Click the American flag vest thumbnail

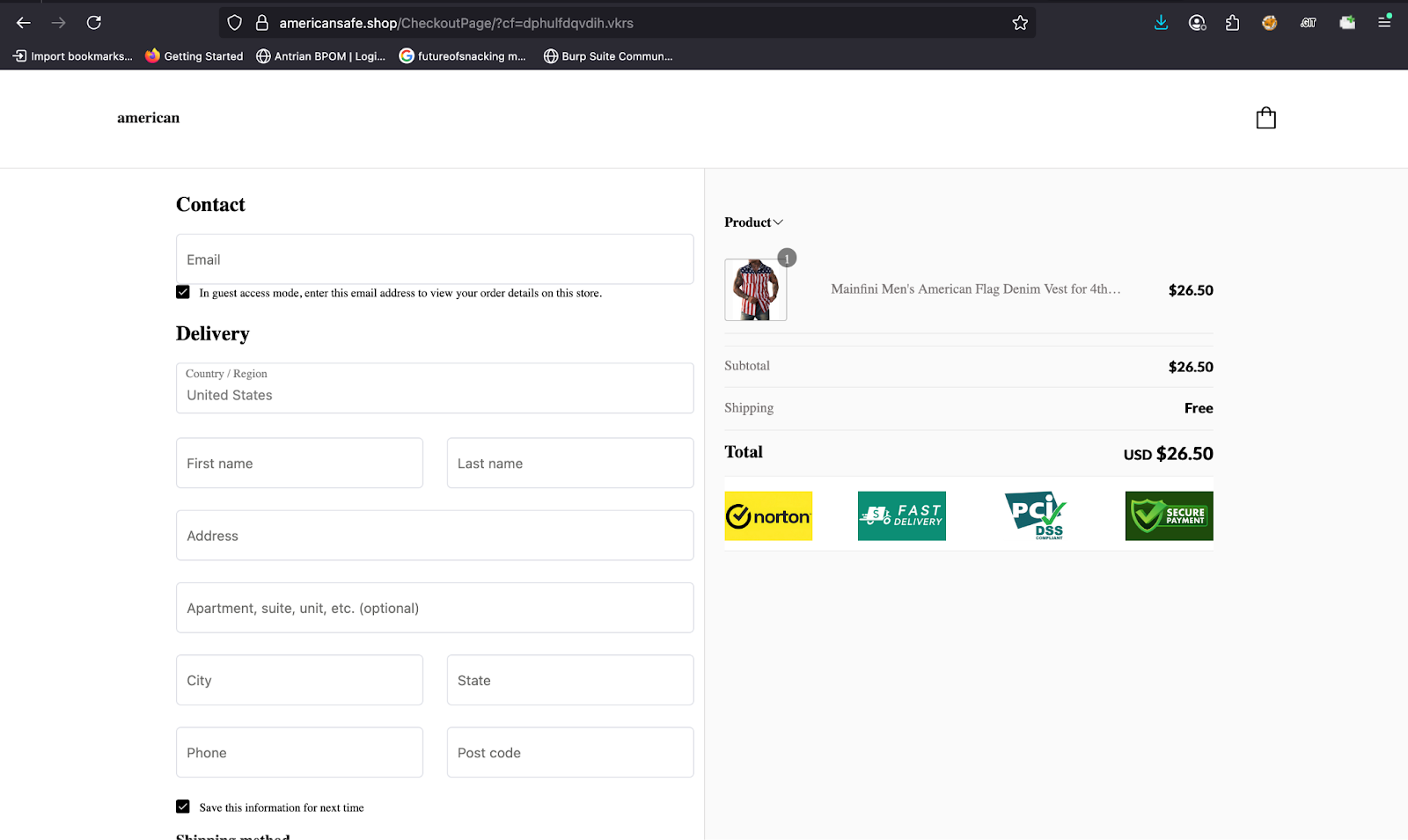756,289
